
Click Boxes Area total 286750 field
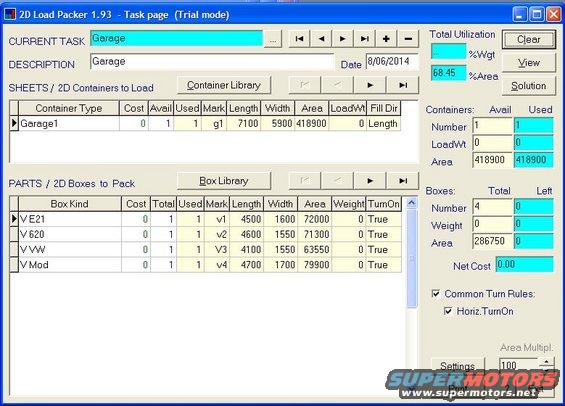[493, 241]
